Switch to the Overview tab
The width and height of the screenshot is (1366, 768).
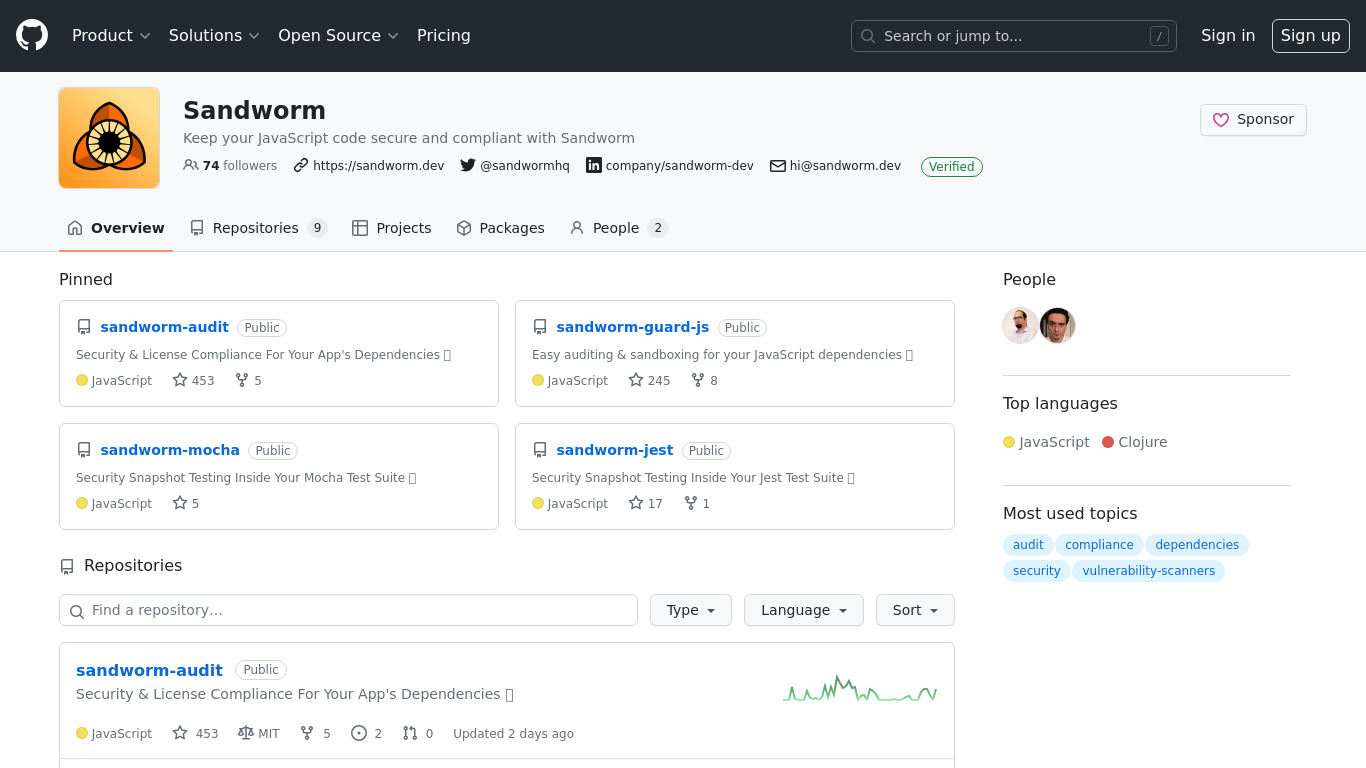click(116, 228)
